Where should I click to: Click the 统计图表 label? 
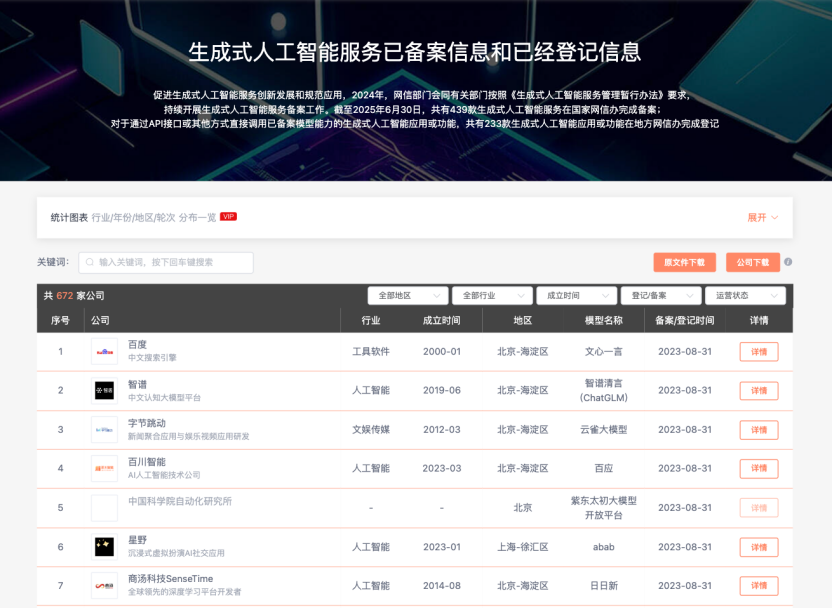(69, 218)
